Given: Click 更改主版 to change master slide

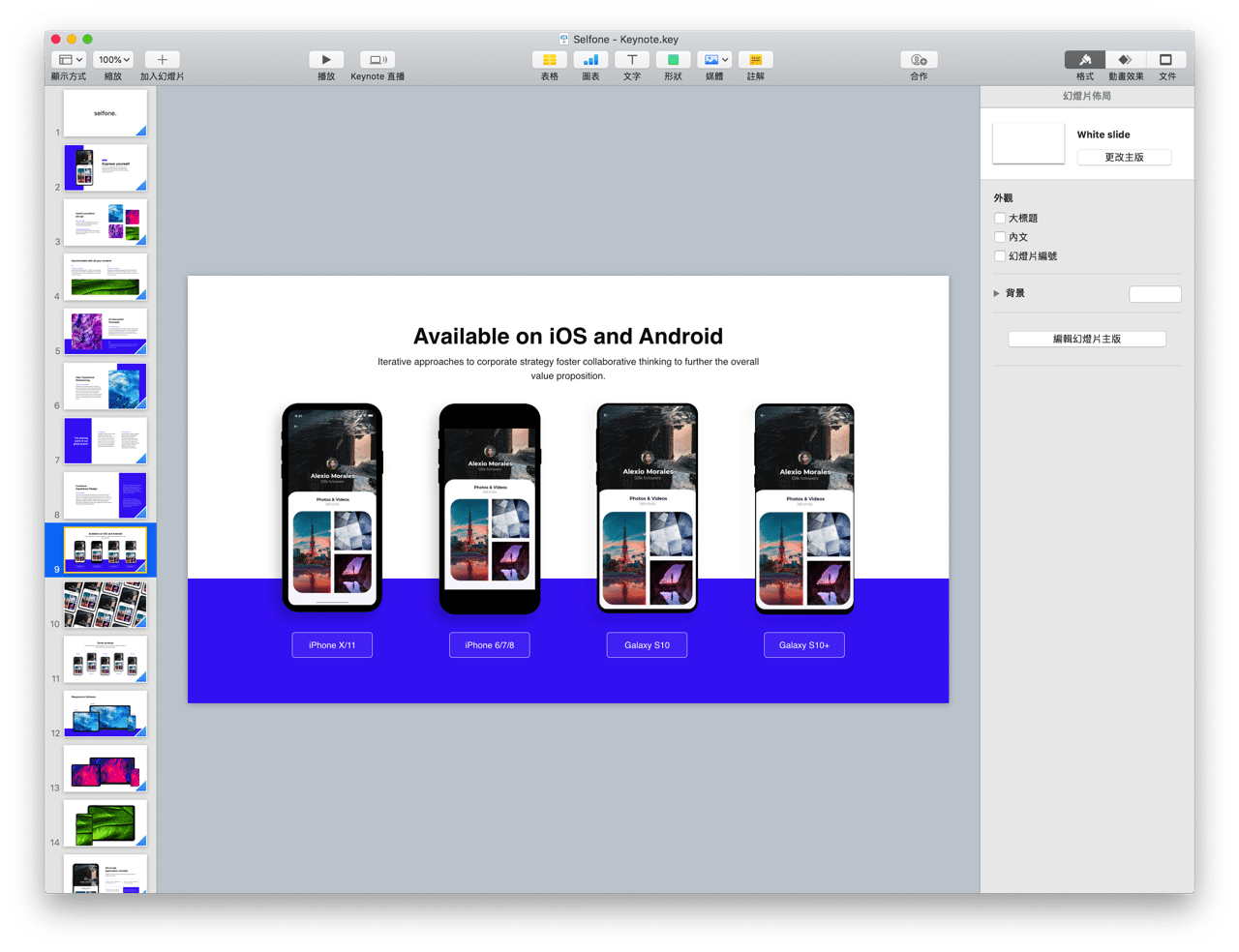Looking at the screenshot, I should 1124,157.
